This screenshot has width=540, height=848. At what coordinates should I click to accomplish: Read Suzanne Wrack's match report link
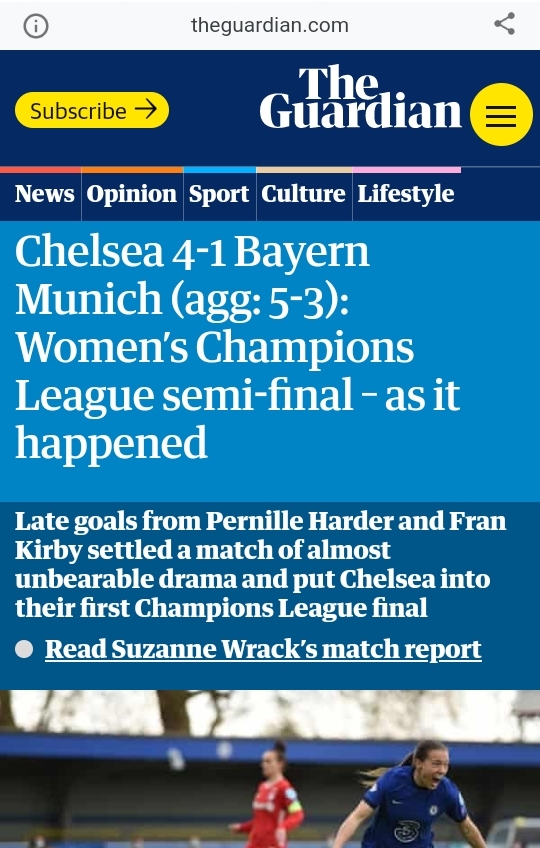(x=263, y=649)
